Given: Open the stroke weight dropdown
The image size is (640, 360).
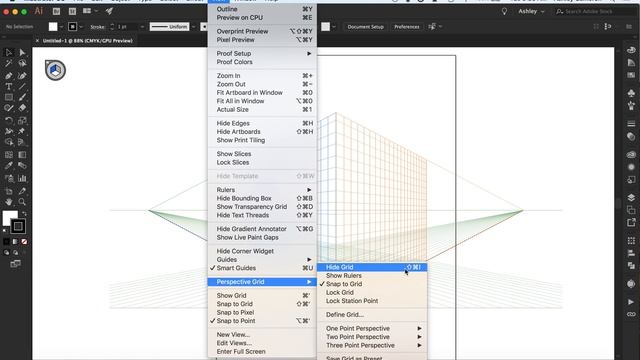Looking at the screenshot, I should (142, 27).
